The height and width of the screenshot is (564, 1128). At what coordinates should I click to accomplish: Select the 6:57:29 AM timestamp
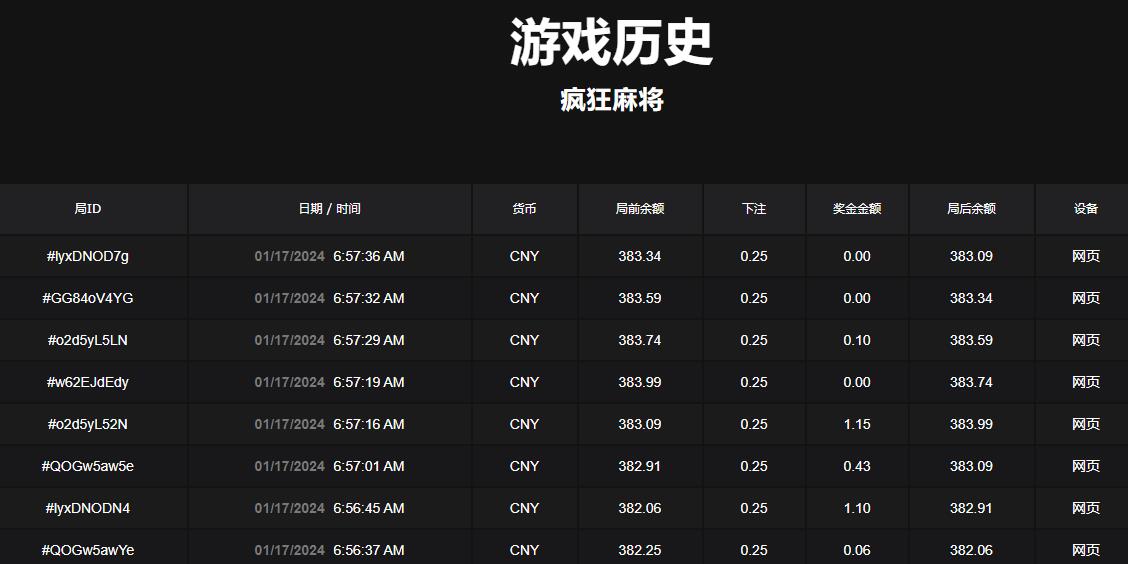[x=368, y=340]
